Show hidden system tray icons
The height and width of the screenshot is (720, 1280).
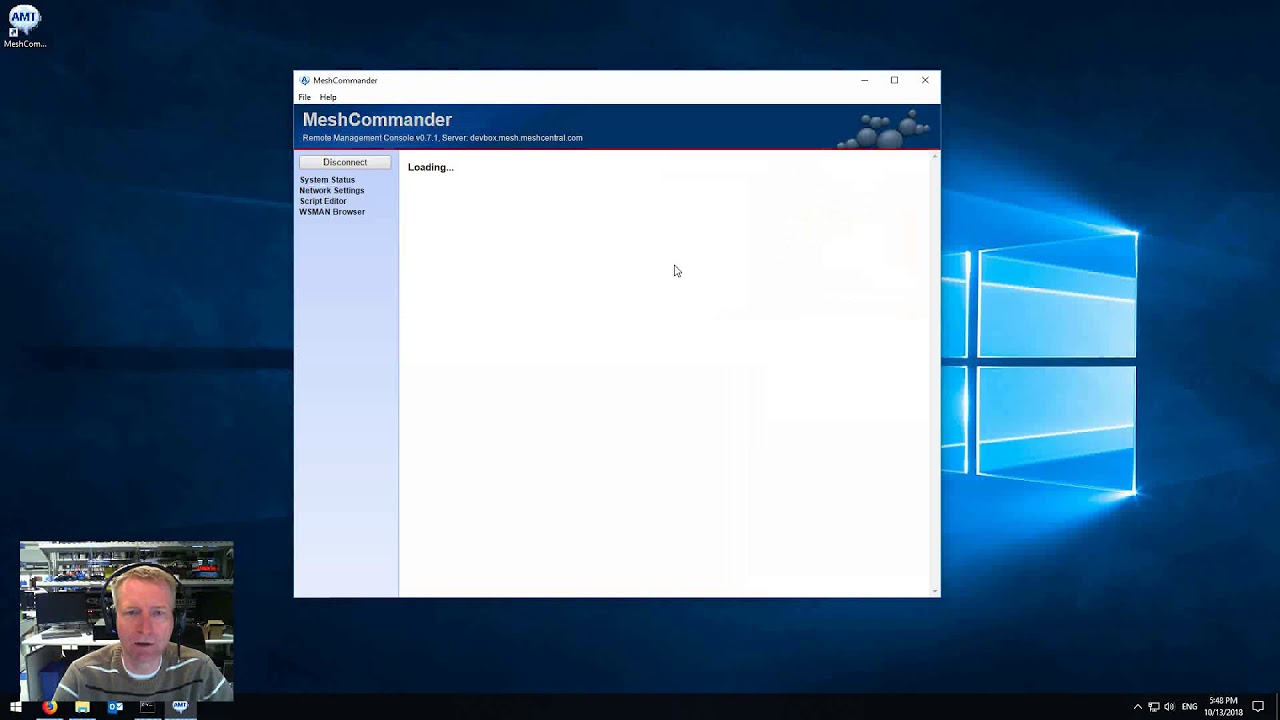point(1137,707)
